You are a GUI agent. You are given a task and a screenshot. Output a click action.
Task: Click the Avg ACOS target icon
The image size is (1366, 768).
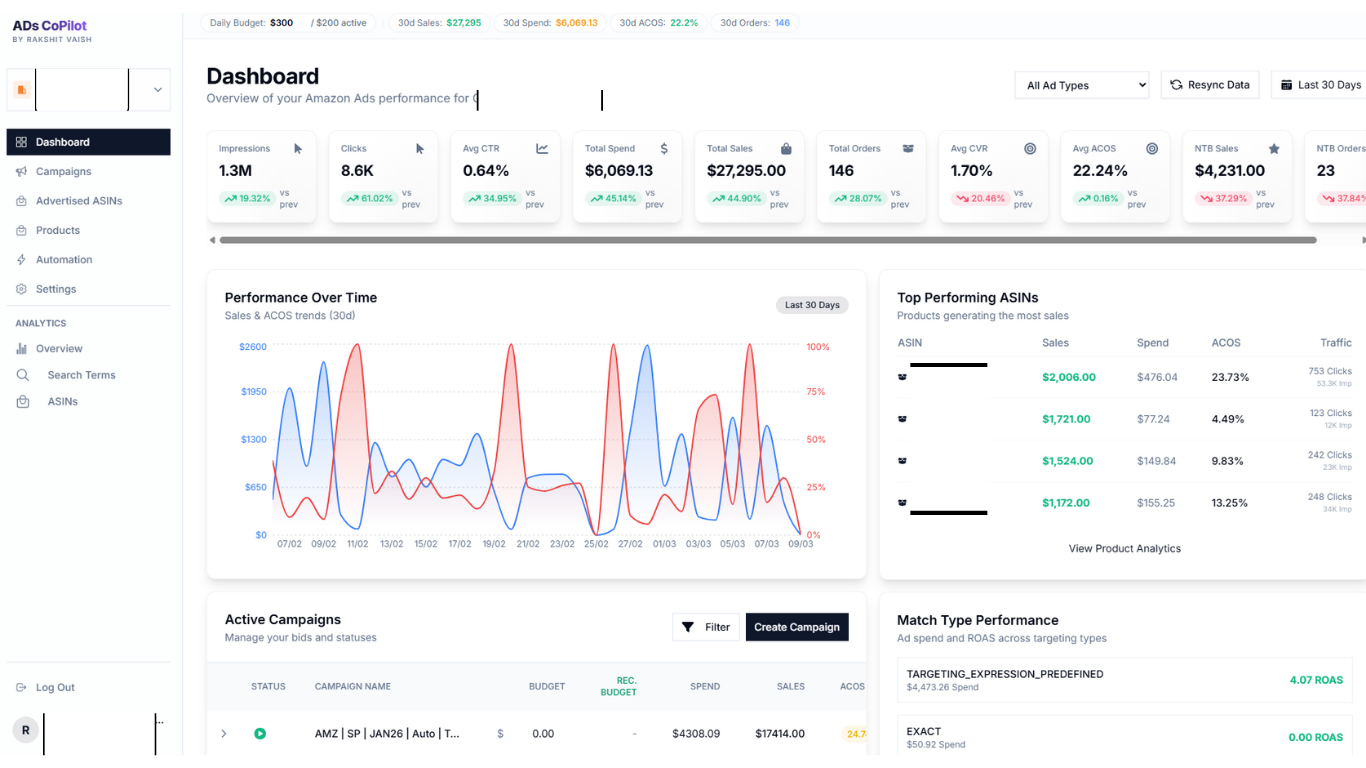click(x=1152, y=148)
